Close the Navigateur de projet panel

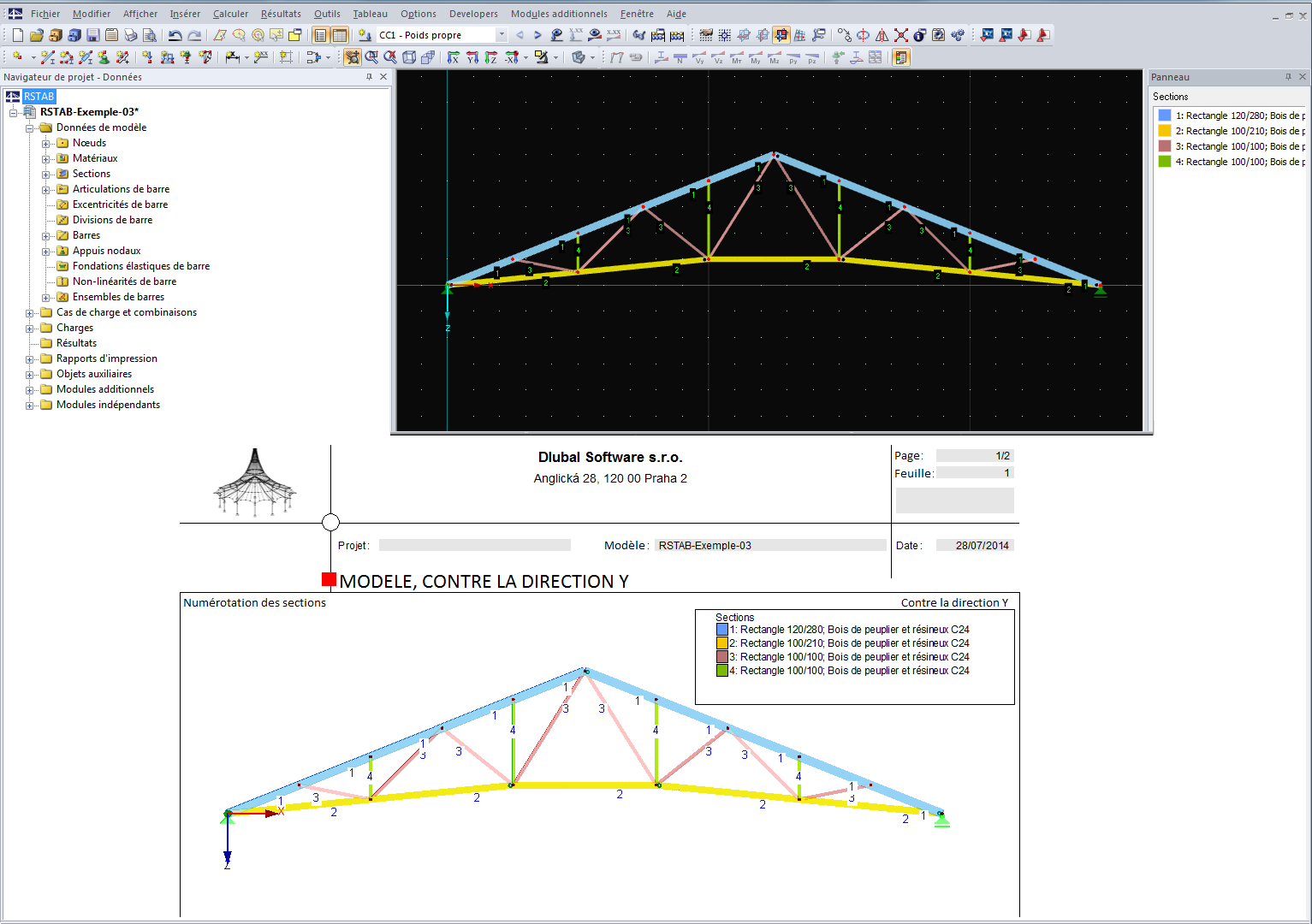(383, 77)
